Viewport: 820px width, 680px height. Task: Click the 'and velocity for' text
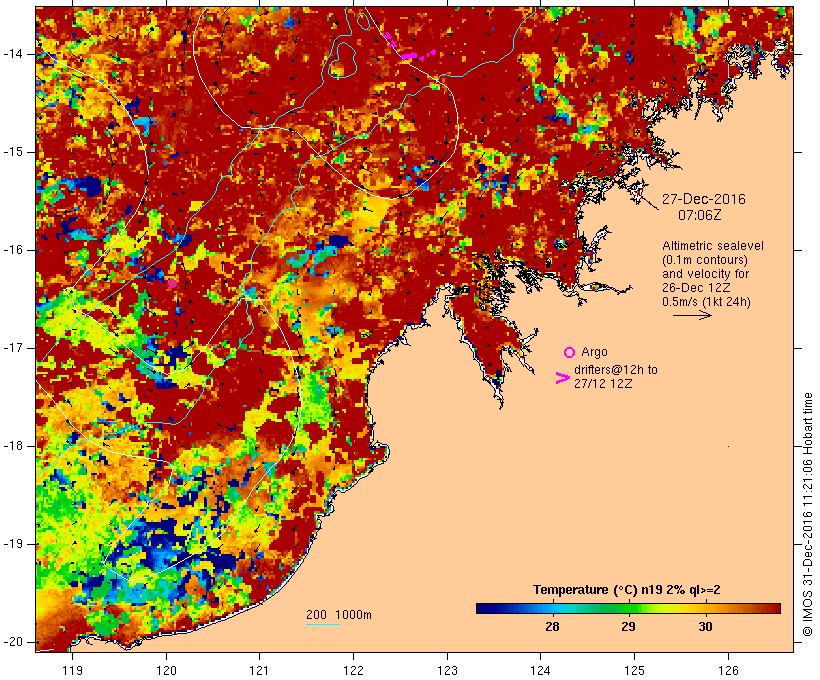tap(705, 274)
